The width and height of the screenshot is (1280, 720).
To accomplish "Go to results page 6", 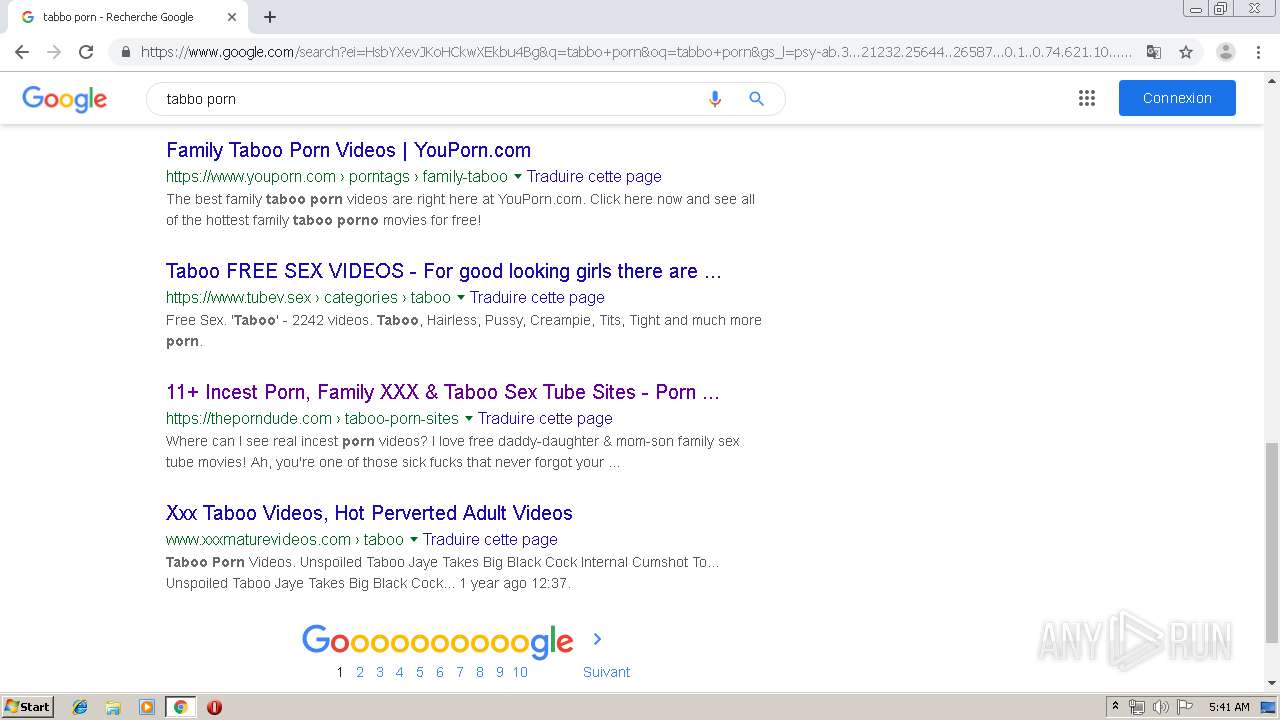I will [440, 672].
